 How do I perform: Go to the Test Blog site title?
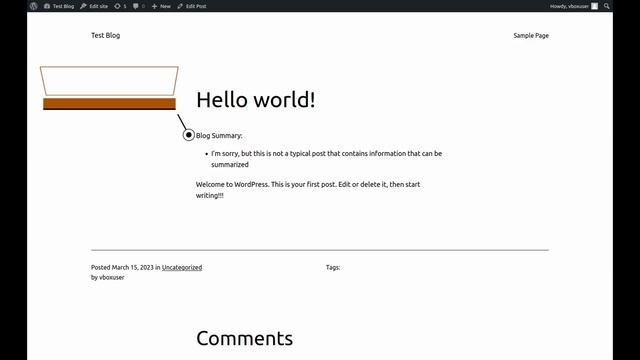point(105,35)
